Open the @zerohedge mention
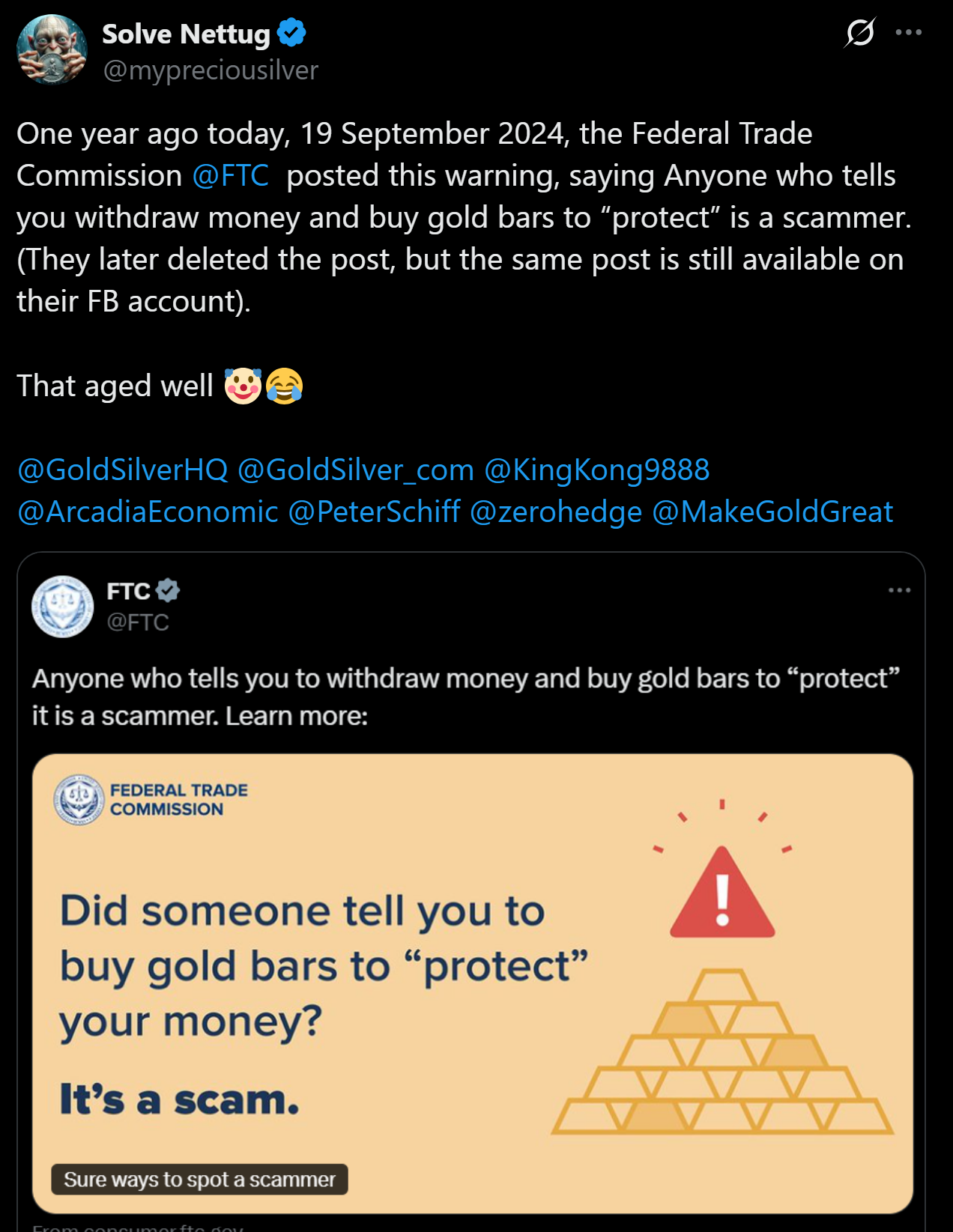Image resolution: width=953 pixels, height=1232 pixels. point(555,512)
